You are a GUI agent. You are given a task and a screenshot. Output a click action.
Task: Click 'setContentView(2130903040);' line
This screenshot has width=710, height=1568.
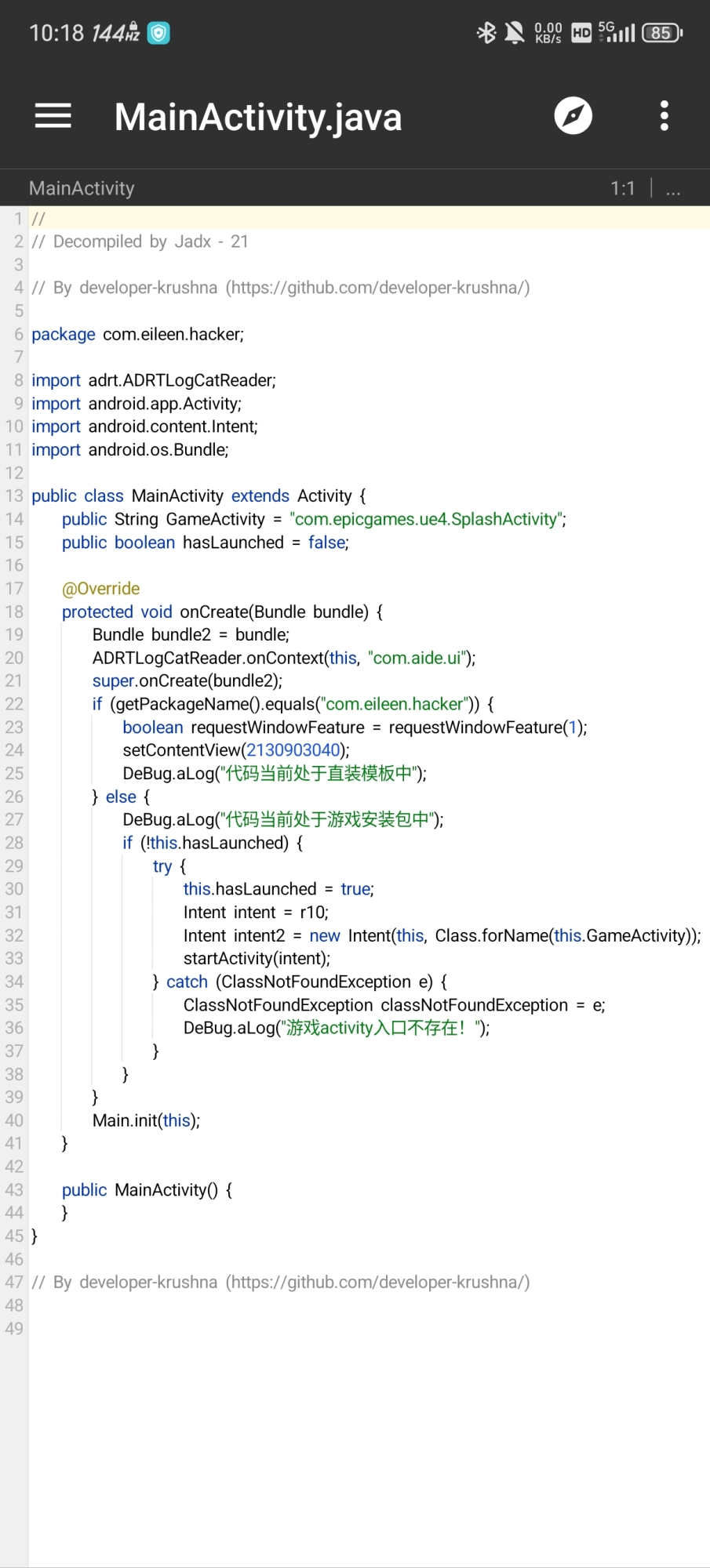[236, 750]
